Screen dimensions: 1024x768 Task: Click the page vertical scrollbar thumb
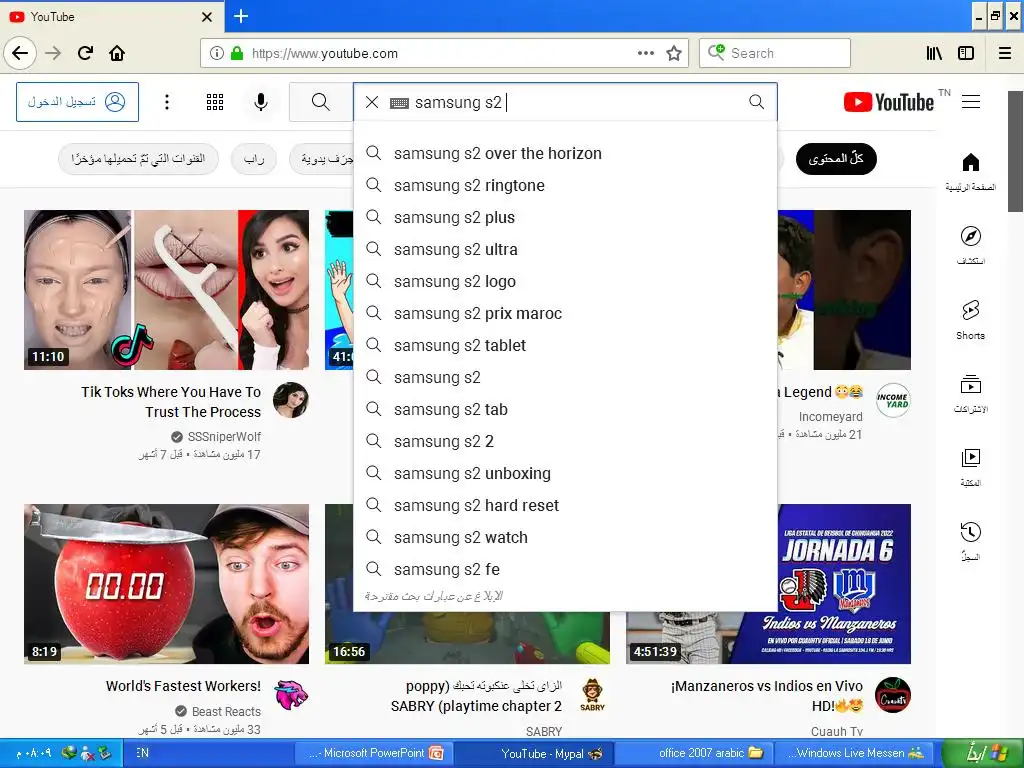1016,152
